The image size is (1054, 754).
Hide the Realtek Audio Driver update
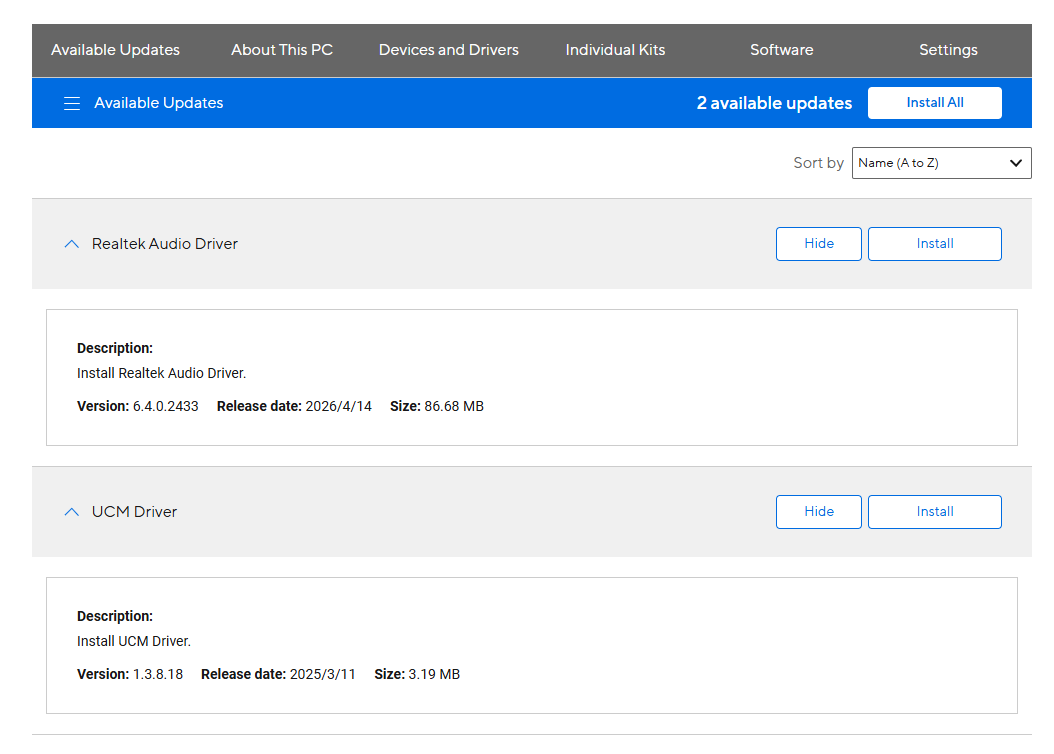click(x=819, y=244)
